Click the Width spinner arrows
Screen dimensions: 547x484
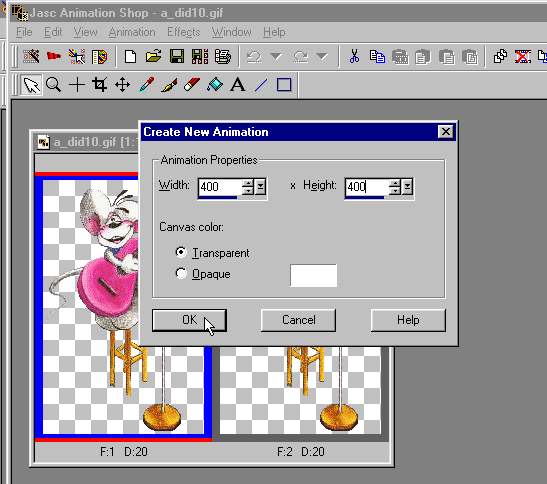tap(248, 187)
